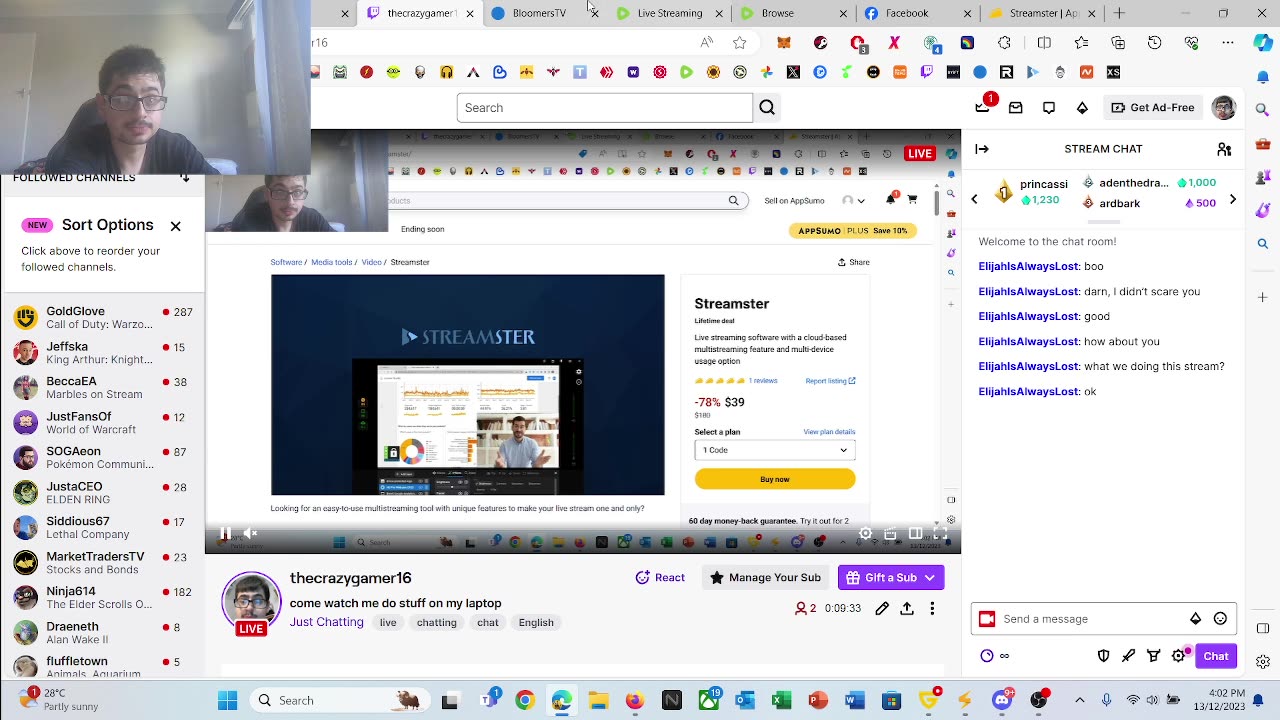1280x720 pixels.
Task: Go to previous gift leaderboard page
Action: (x=974, y=199)
